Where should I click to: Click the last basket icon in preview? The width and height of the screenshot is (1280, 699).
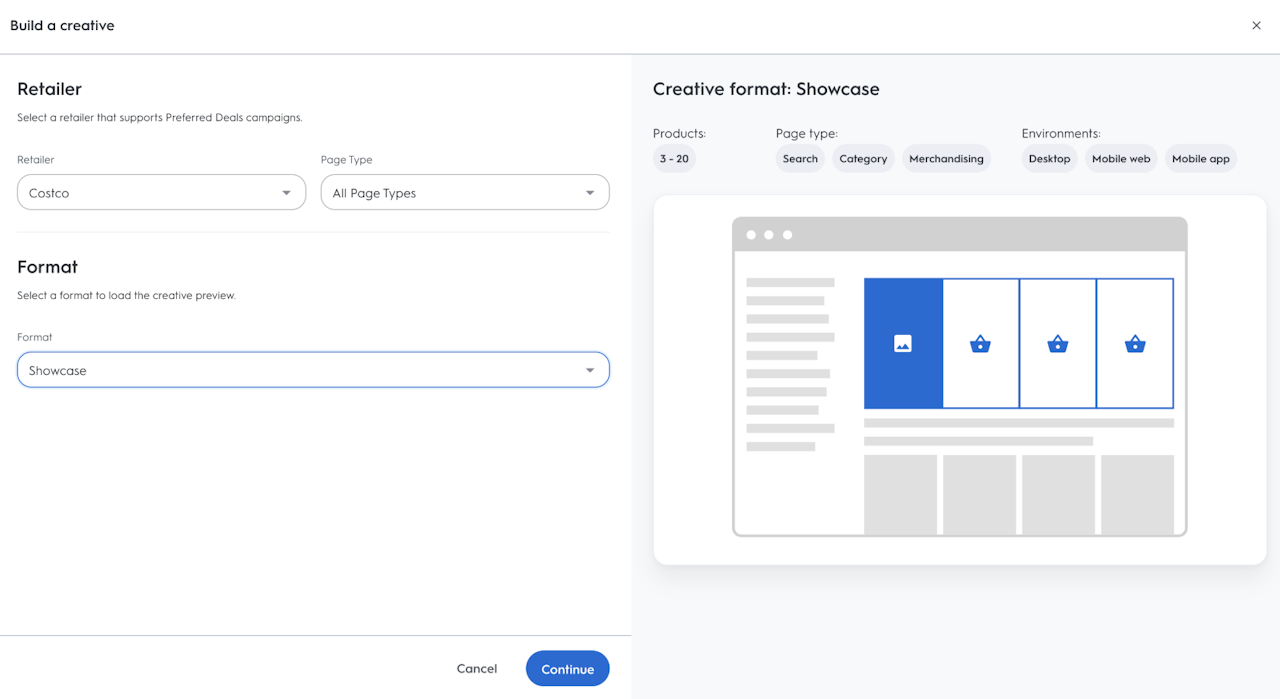point(1135,344)
